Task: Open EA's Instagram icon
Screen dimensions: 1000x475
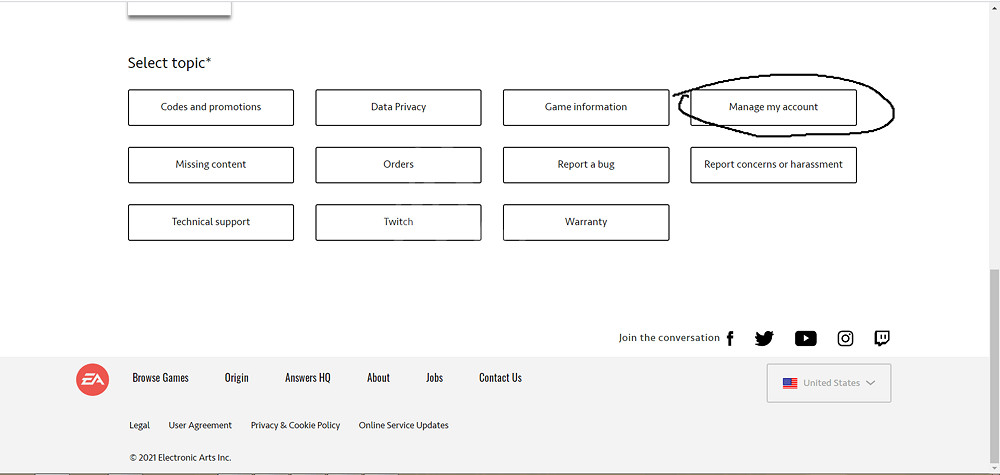Action: (845, 338)
